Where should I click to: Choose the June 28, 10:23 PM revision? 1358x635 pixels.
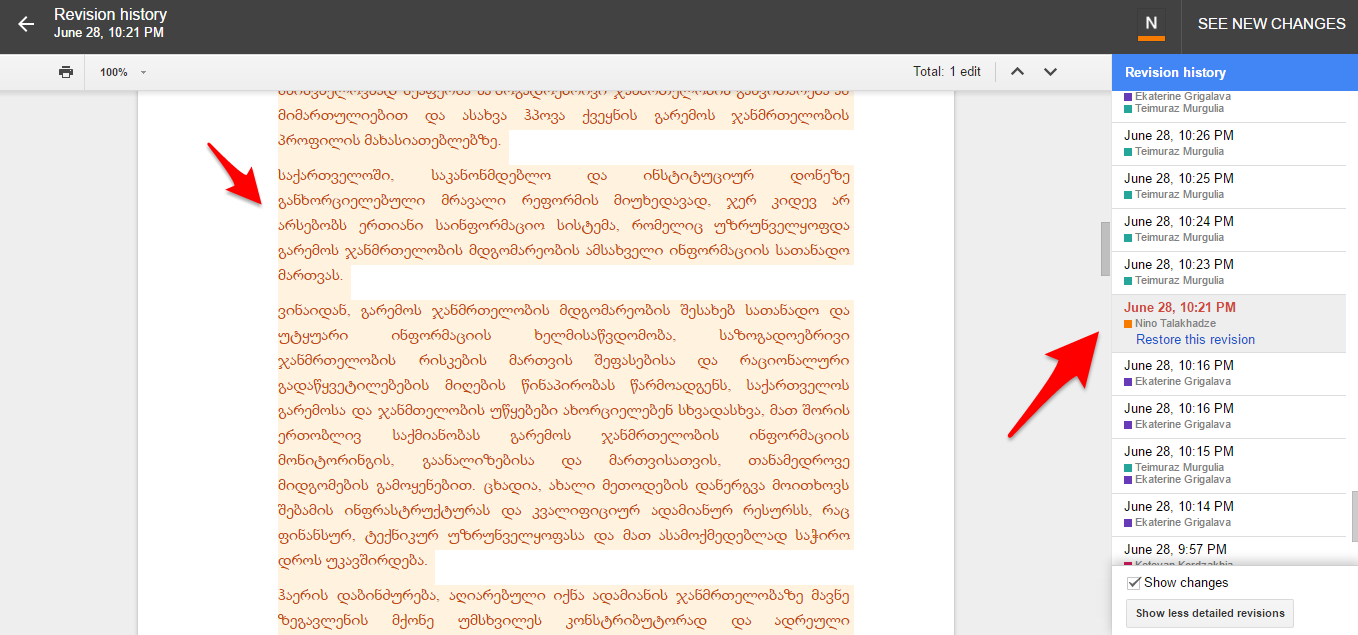coord(1178,265)
